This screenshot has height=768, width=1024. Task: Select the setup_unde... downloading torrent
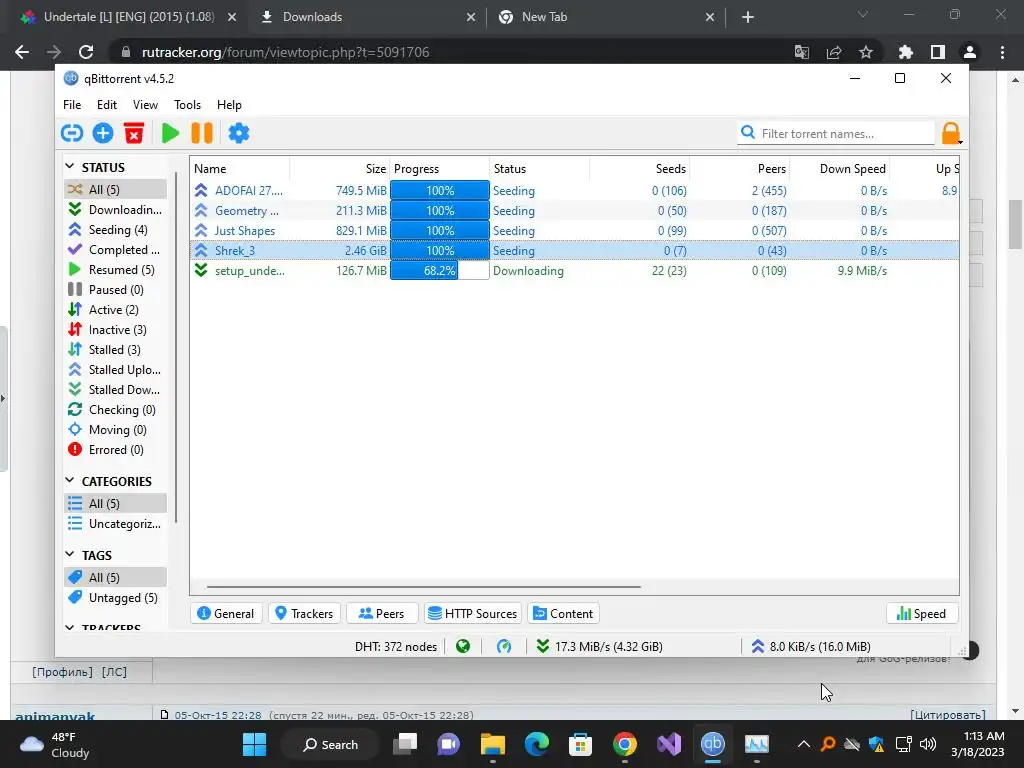pyautogui.click(x=575, y=270)
